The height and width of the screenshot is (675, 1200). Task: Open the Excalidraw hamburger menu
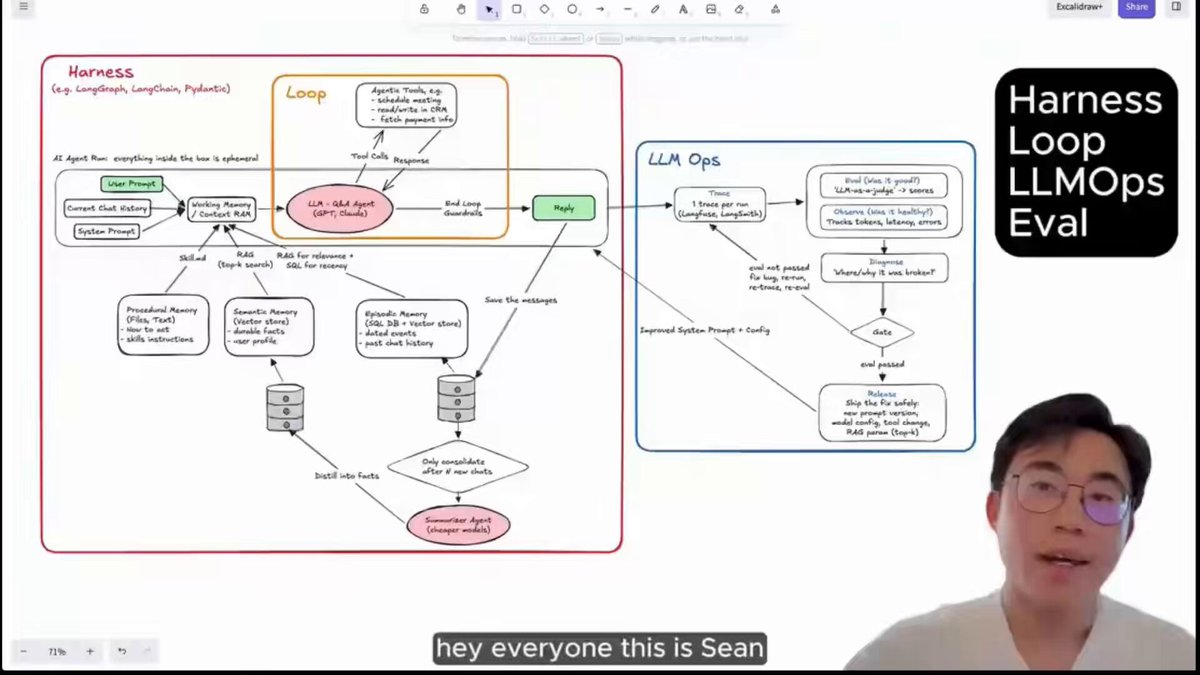point(24,7)
